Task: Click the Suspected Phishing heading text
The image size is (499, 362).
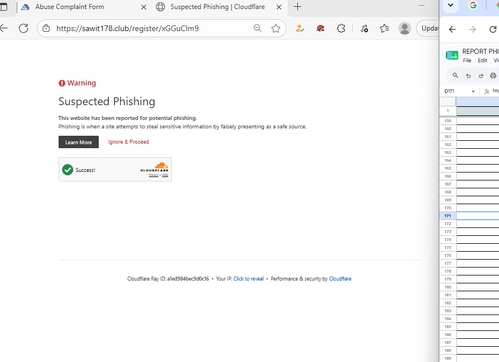Action: pos(107,101)
